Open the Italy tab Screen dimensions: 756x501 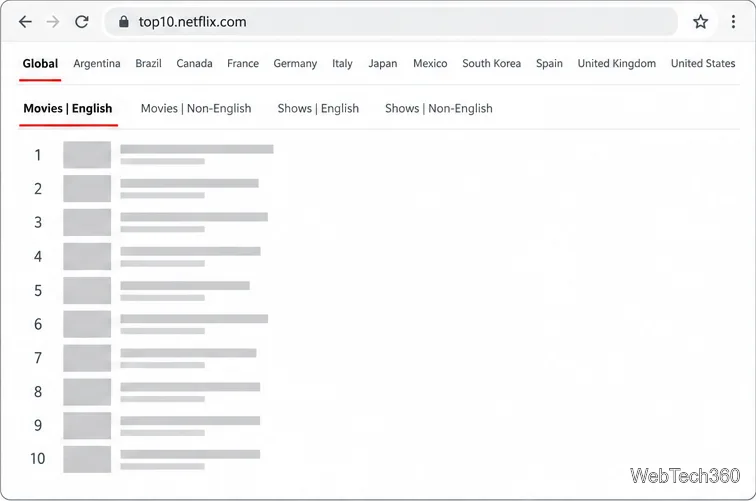342,64
